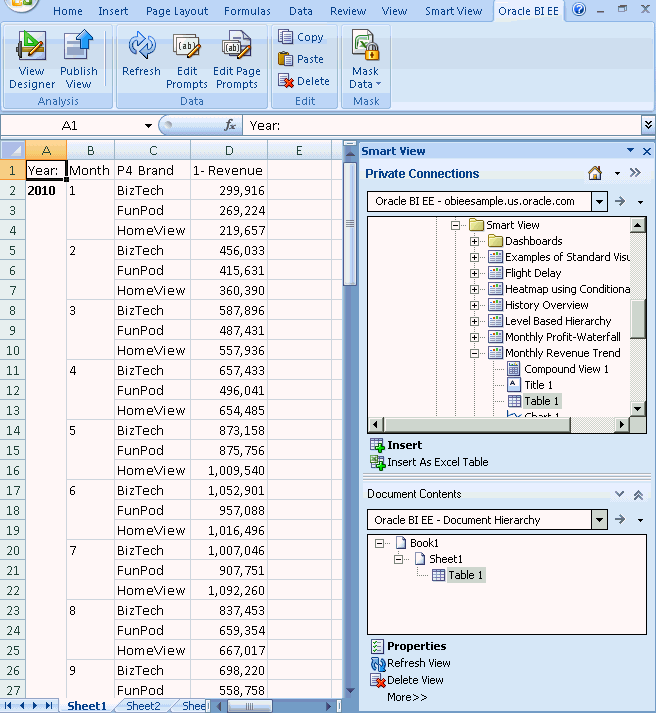Expand History Overview node

[x=474, y=305]
